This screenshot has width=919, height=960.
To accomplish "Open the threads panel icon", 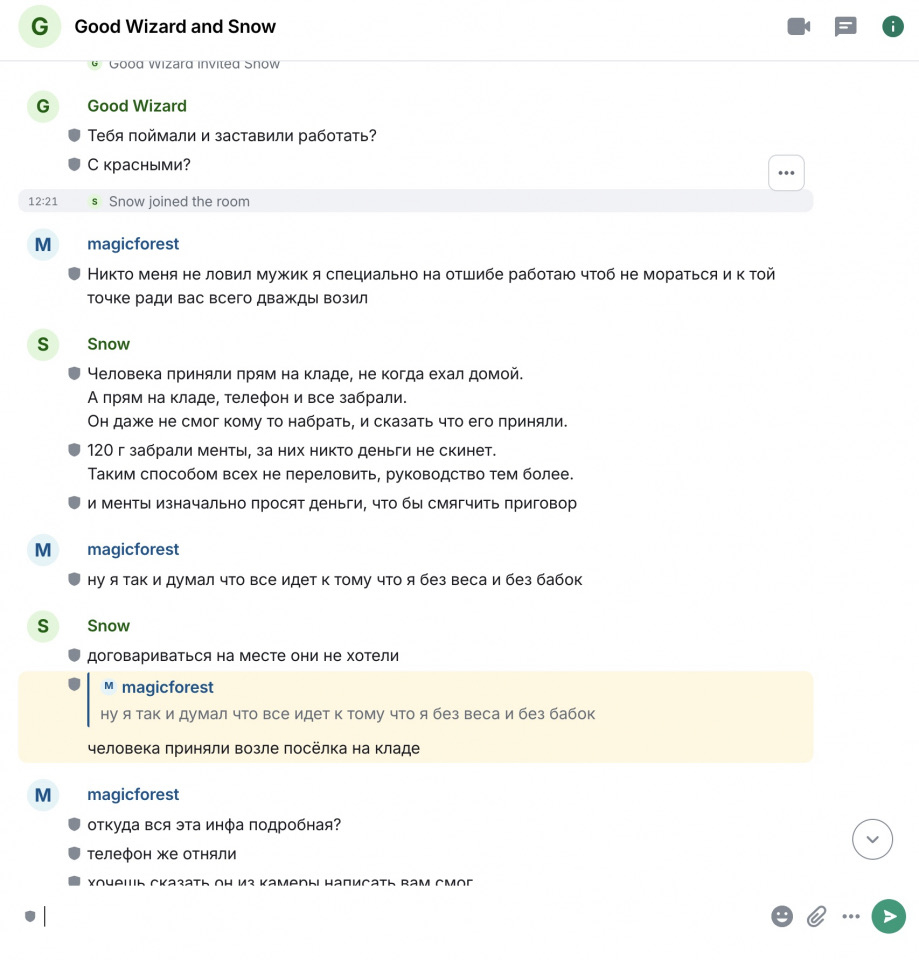I will pyautogui.click(x=846, y=27).
